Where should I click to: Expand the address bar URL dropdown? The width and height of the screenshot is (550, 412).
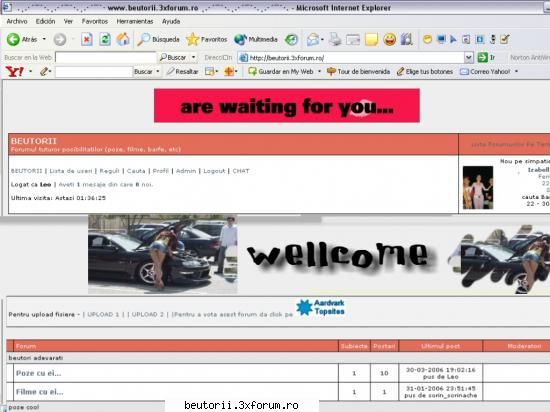pos(469,58)
